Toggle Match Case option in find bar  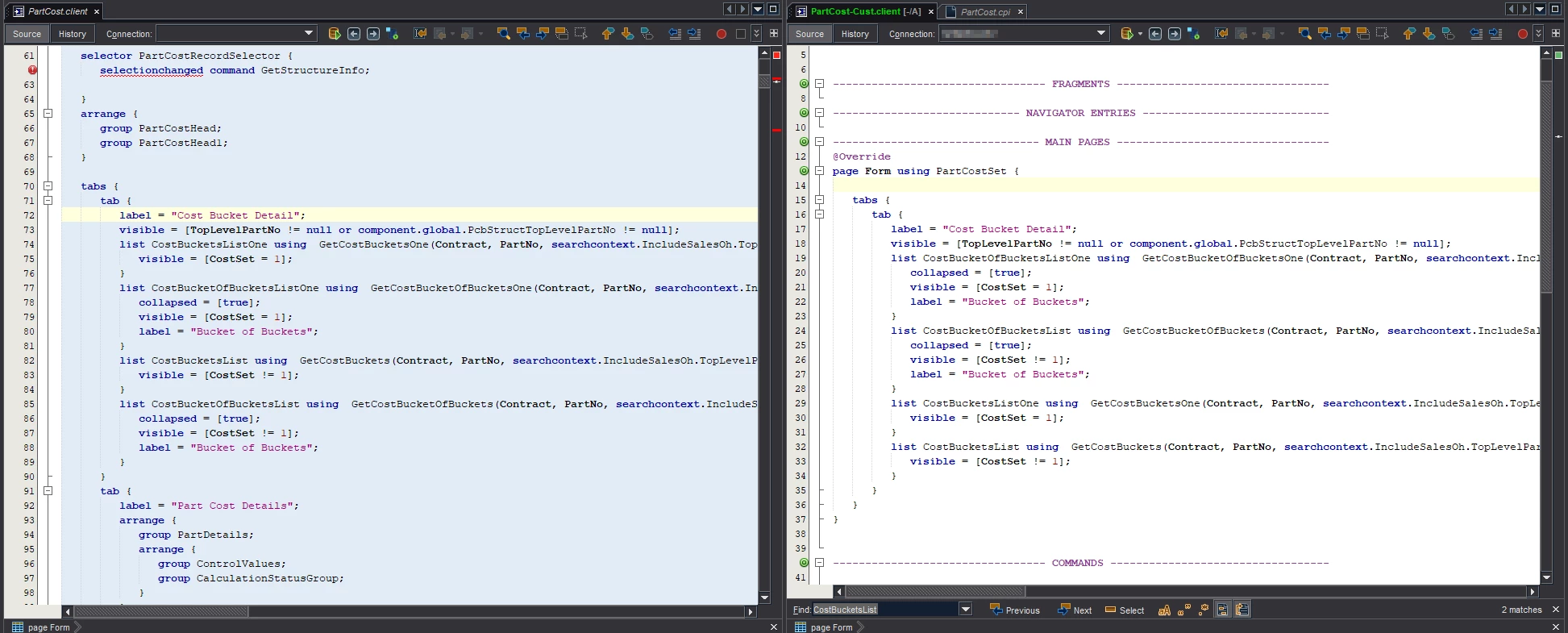pos(1164,610)
